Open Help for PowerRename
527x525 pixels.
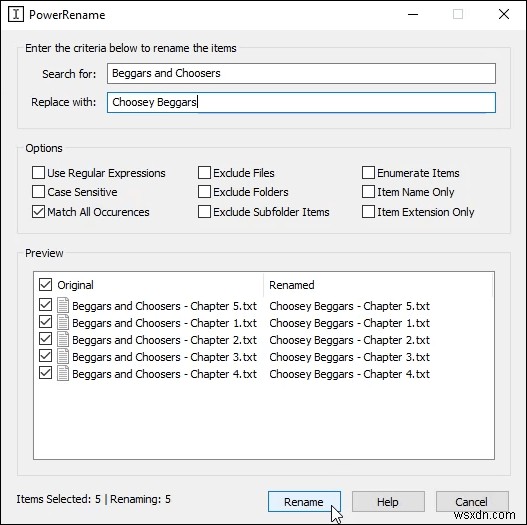tap(388, 501)
